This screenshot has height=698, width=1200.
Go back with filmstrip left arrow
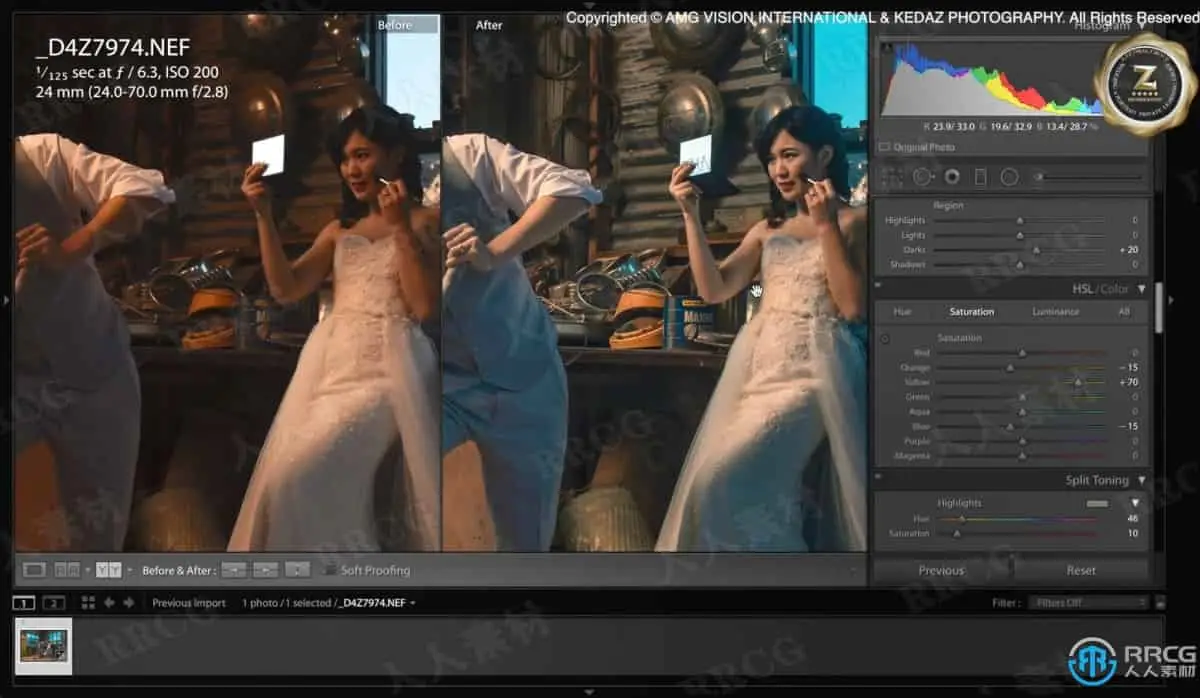click(109, 603)
